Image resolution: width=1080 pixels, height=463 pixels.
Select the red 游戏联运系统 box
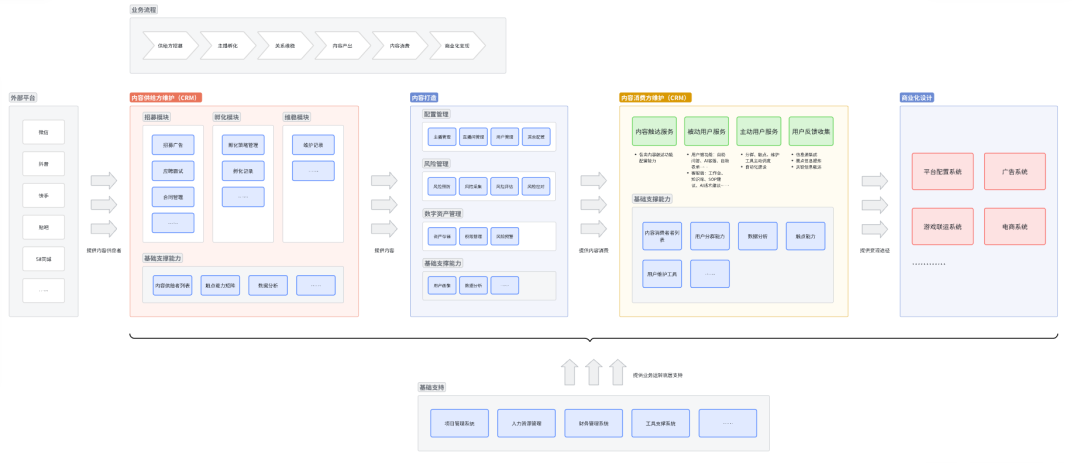(943, 226)
